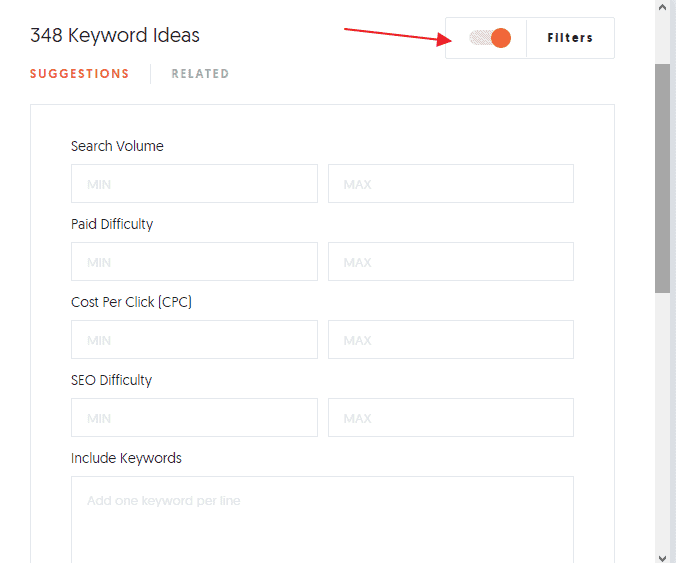The height and width of the screenshot is (563, 676).
Task: Focus the Paid Difficulty MIN field
Action: point(194,262)
